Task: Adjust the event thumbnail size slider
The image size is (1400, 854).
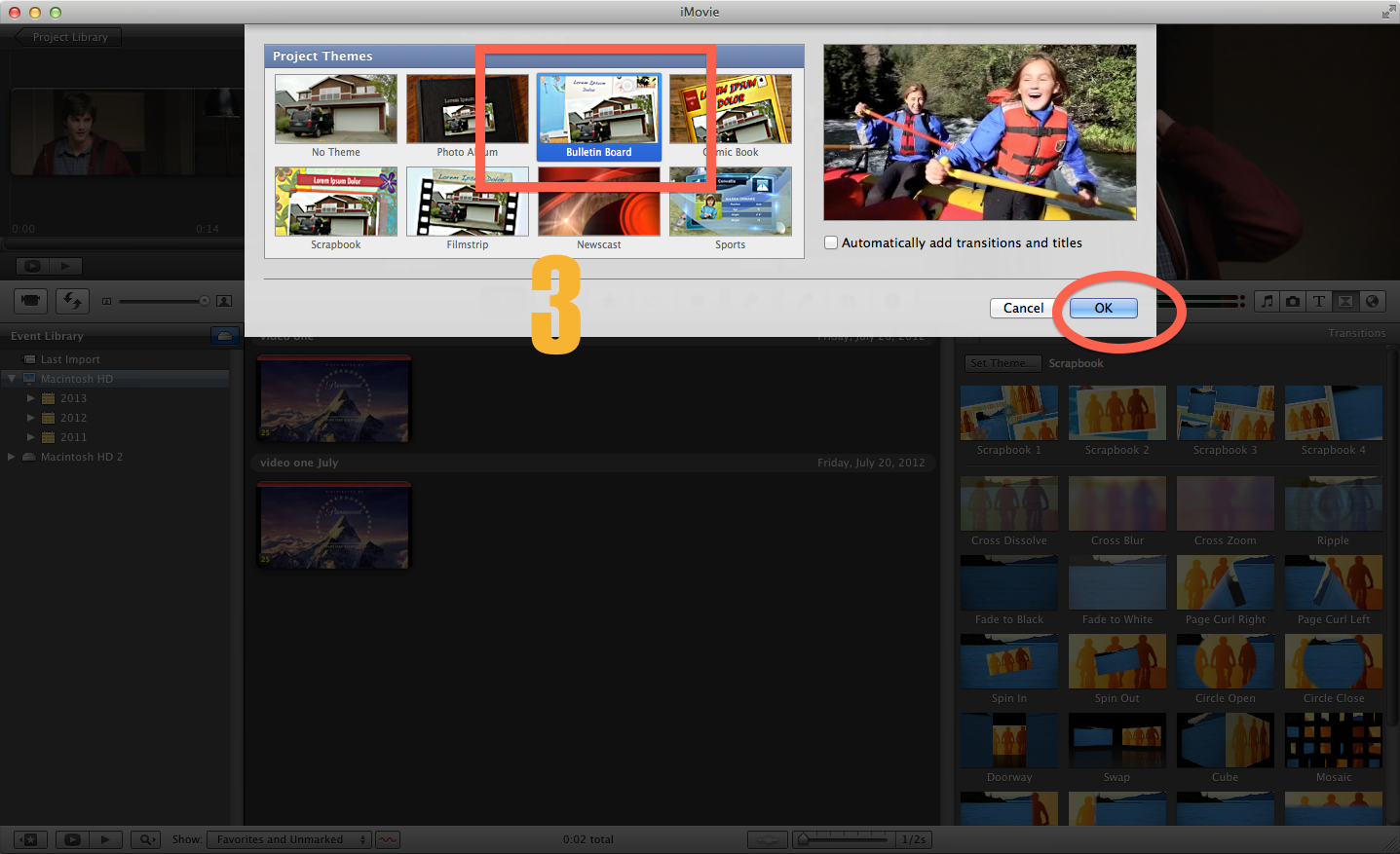Action: coord(162,301)
